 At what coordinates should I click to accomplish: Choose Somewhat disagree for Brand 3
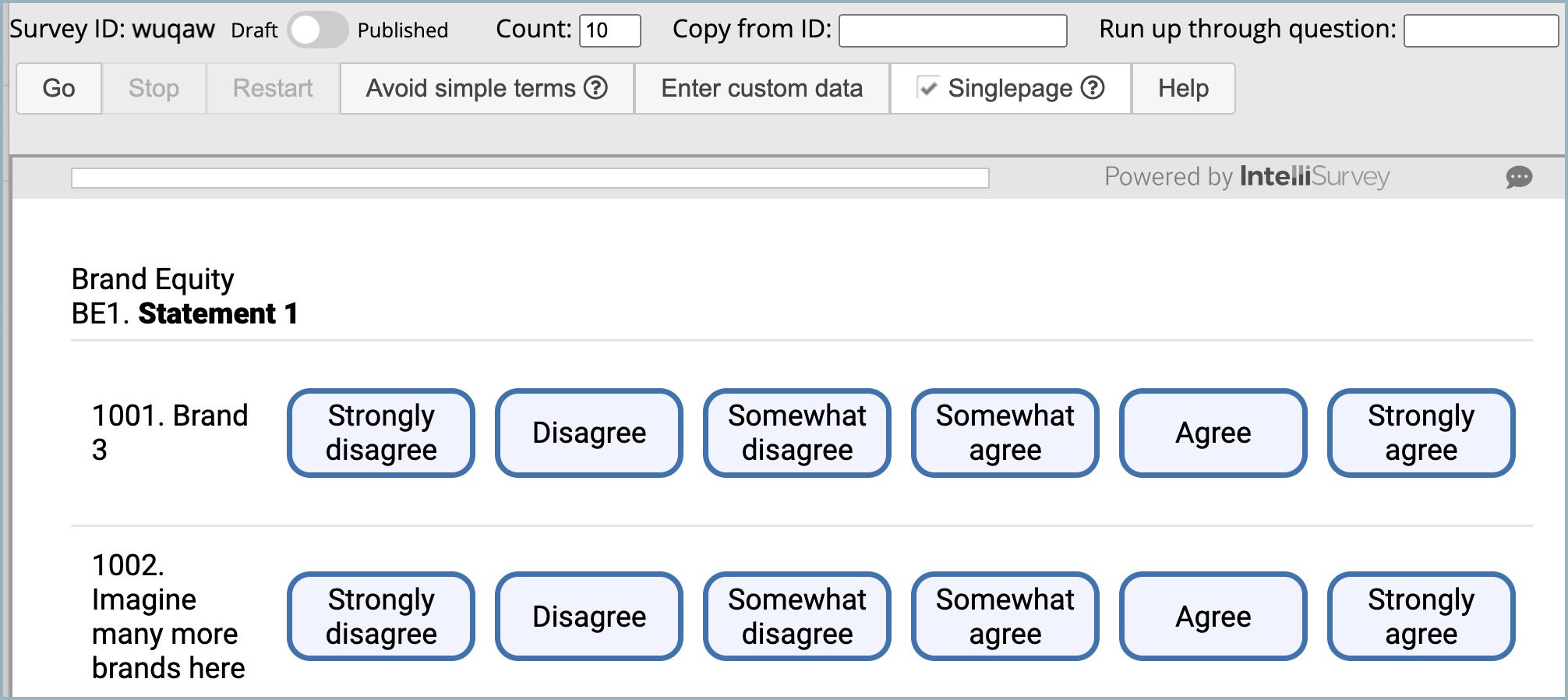(797, 433)
